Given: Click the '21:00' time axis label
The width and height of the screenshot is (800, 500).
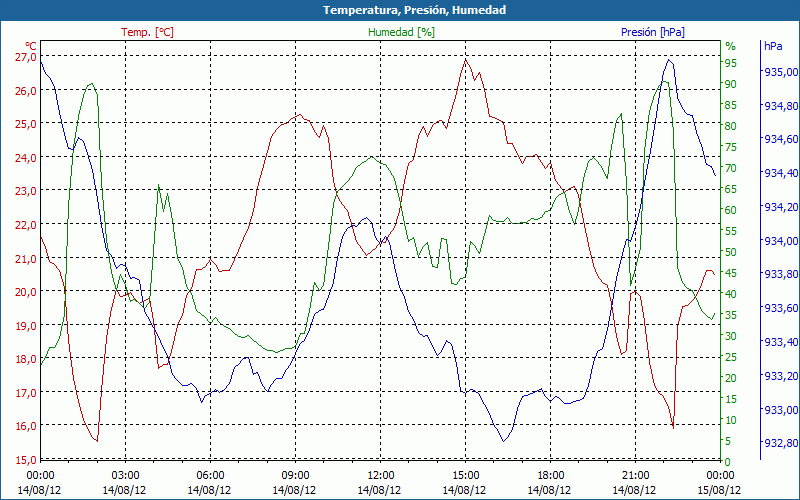Looking at the screenshot, I should (x=635, y=476).
